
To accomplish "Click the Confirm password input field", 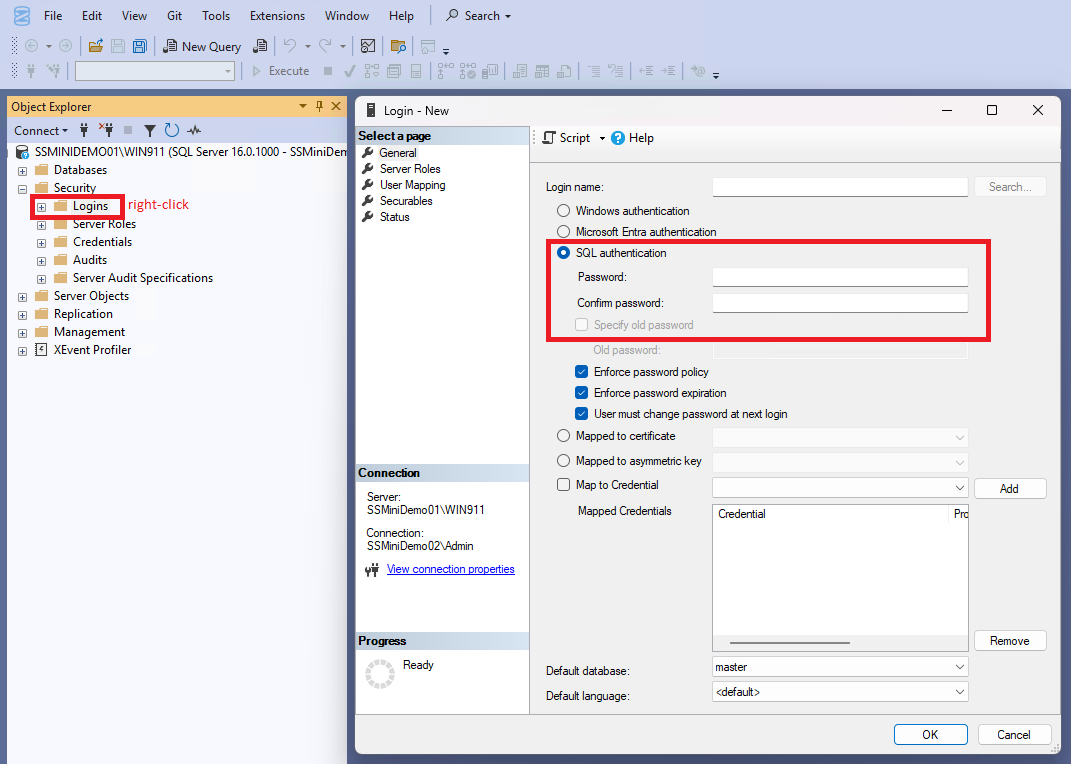I will pyautogui.click(x=840, y=302).
